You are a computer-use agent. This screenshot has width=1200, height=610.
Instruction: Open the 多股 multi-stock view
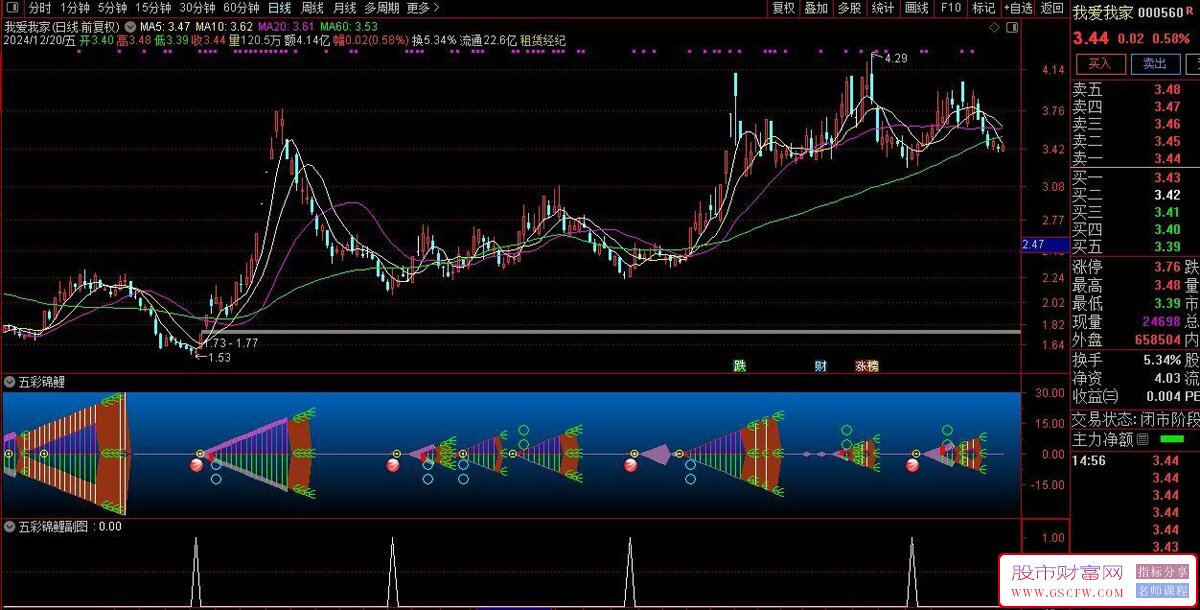849,8
